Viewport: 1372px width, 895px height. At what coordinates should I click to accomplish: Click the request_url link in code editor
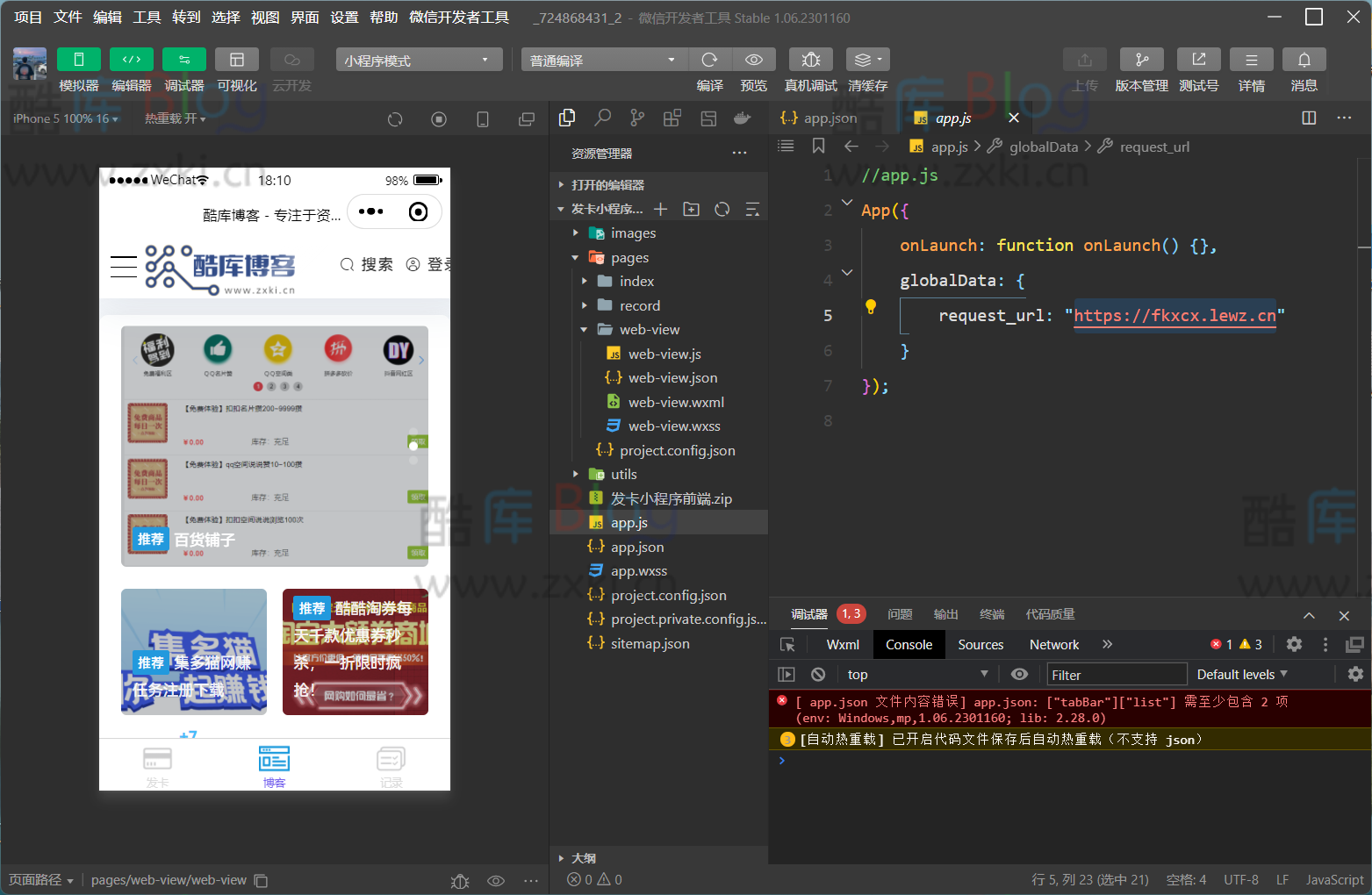1174,316
